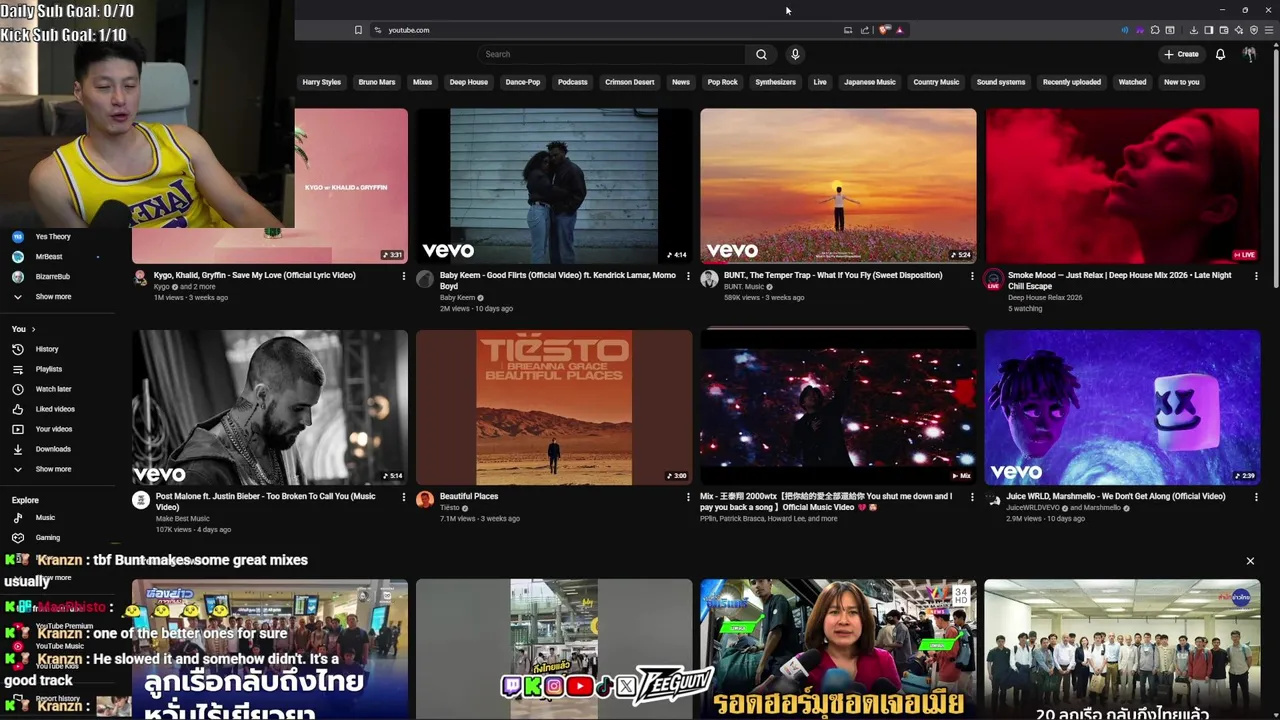Viewport: 1280px width, 720px height.
Task: Open the Brave wallet icon
Action: pyautogui.click(x=1224, y=30)
